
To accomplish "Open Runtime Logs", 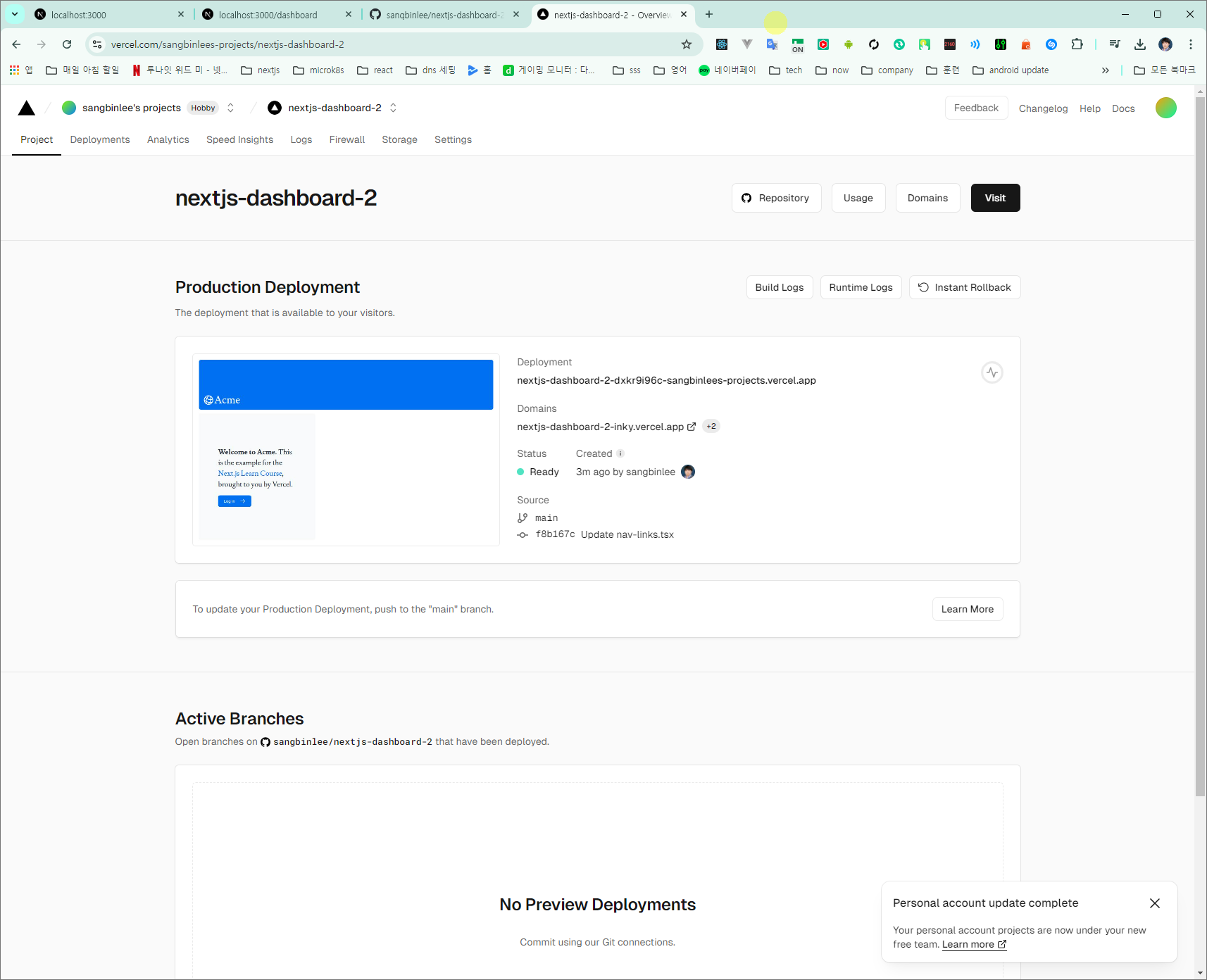I will (x=861, y=287).
